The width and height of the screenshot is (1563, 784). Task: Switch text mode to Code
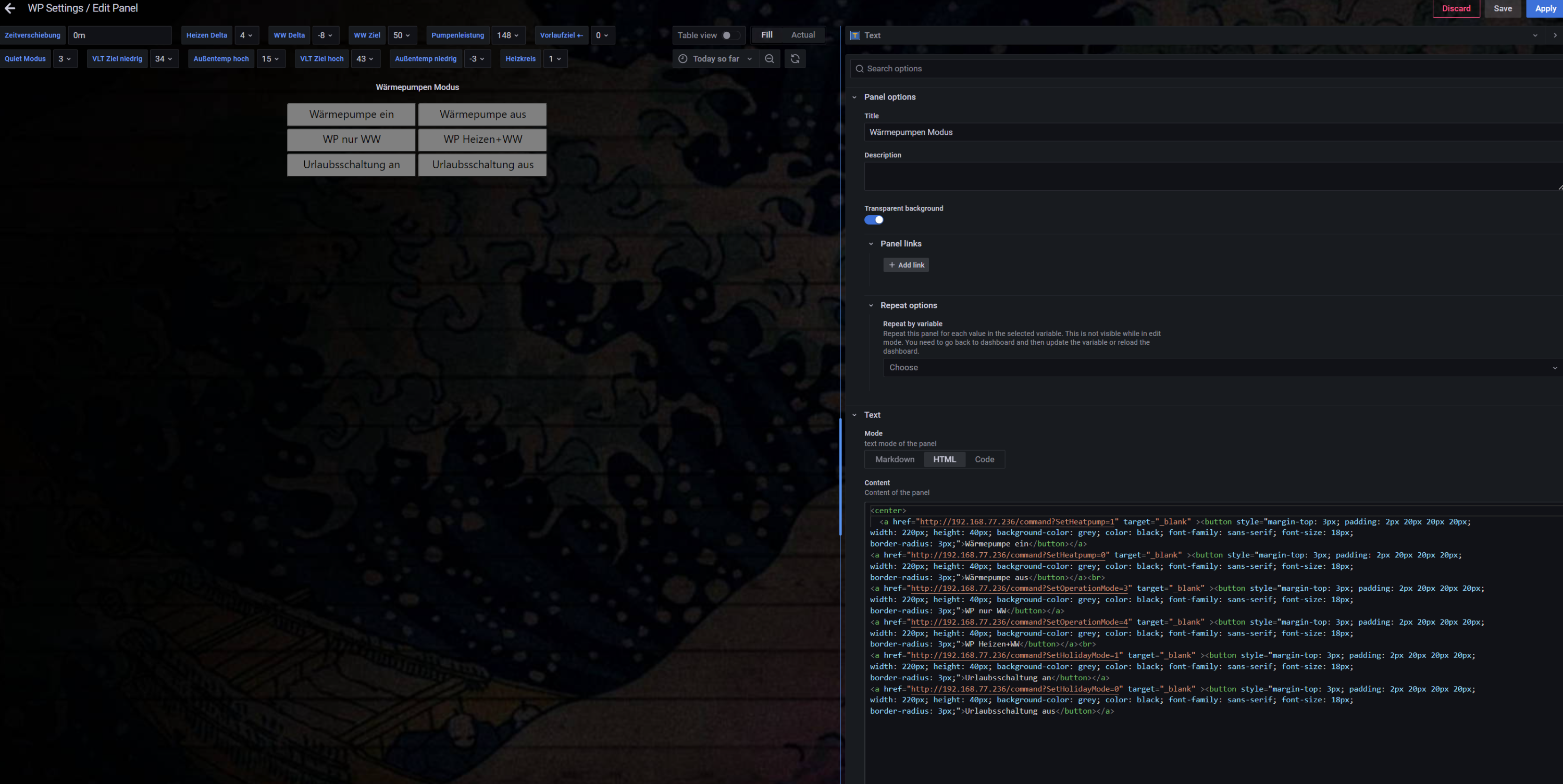[x=984, y=459]
